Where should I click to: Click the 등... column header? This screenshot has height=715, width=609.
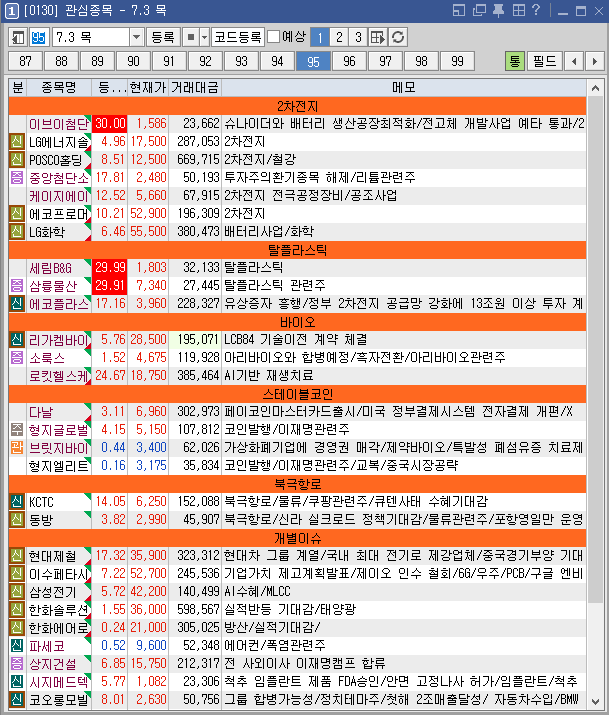click(x=109, y=88)
